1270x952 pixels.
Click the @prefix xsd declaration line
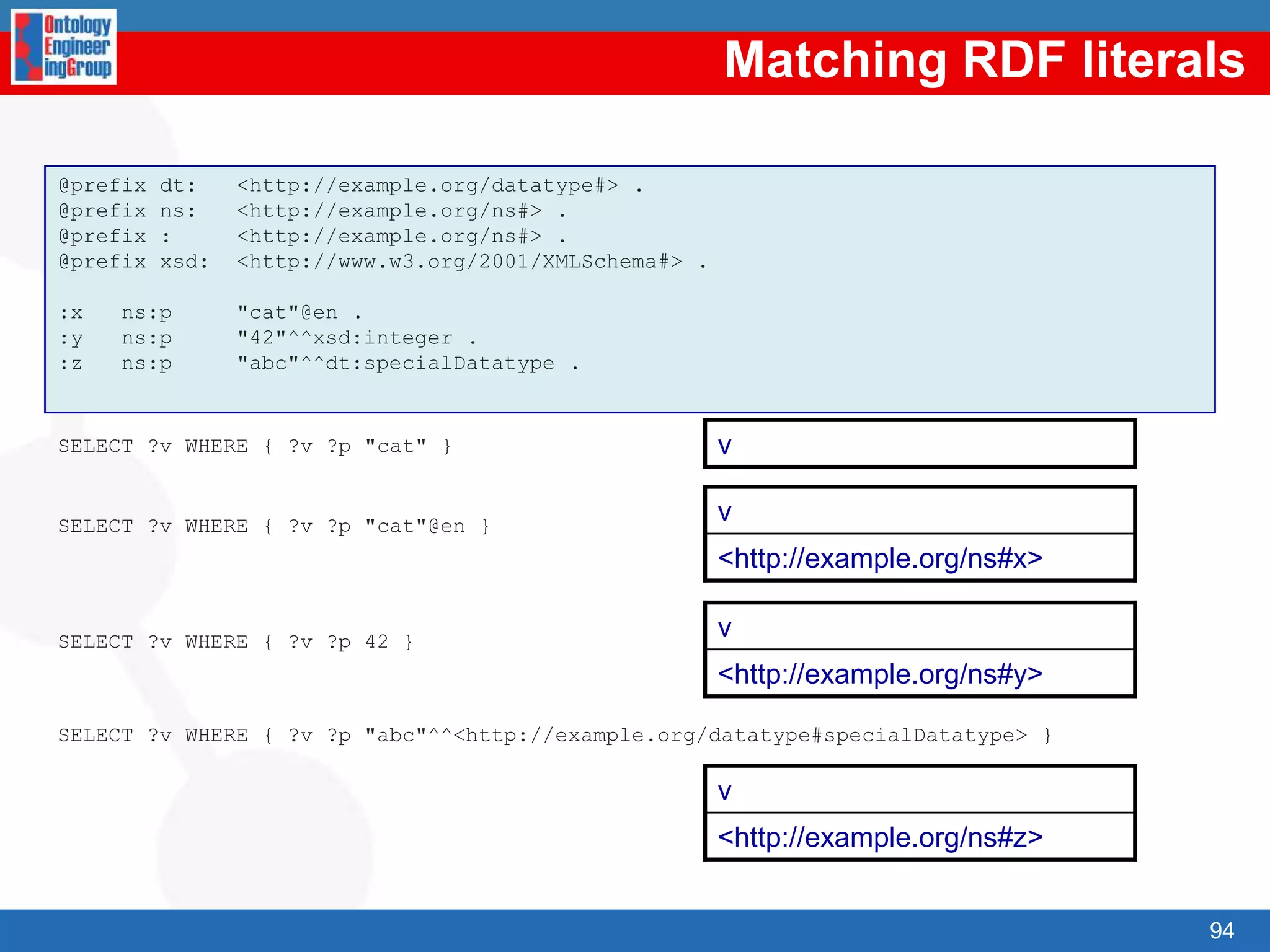point(382,262)
